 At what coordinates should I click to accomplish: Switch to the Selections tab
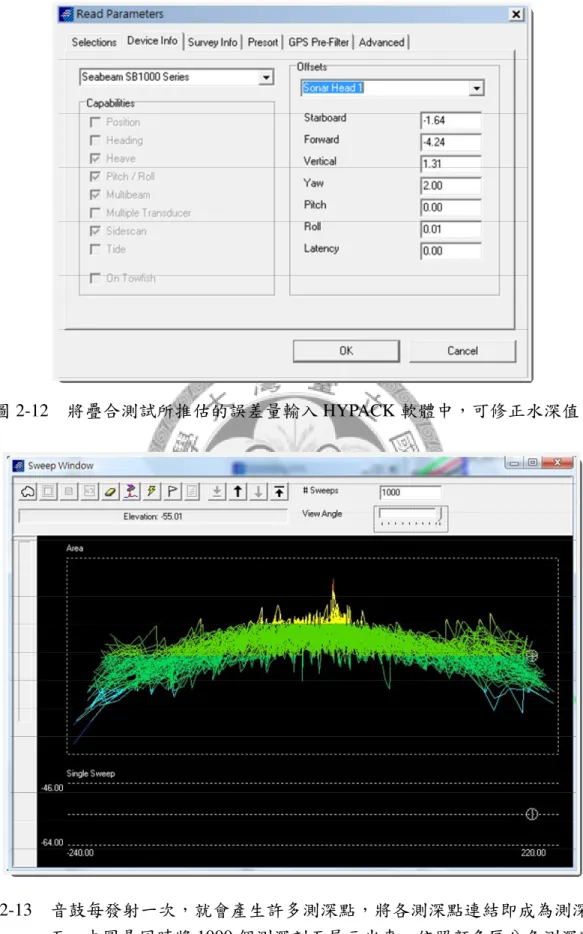[94, 42]
